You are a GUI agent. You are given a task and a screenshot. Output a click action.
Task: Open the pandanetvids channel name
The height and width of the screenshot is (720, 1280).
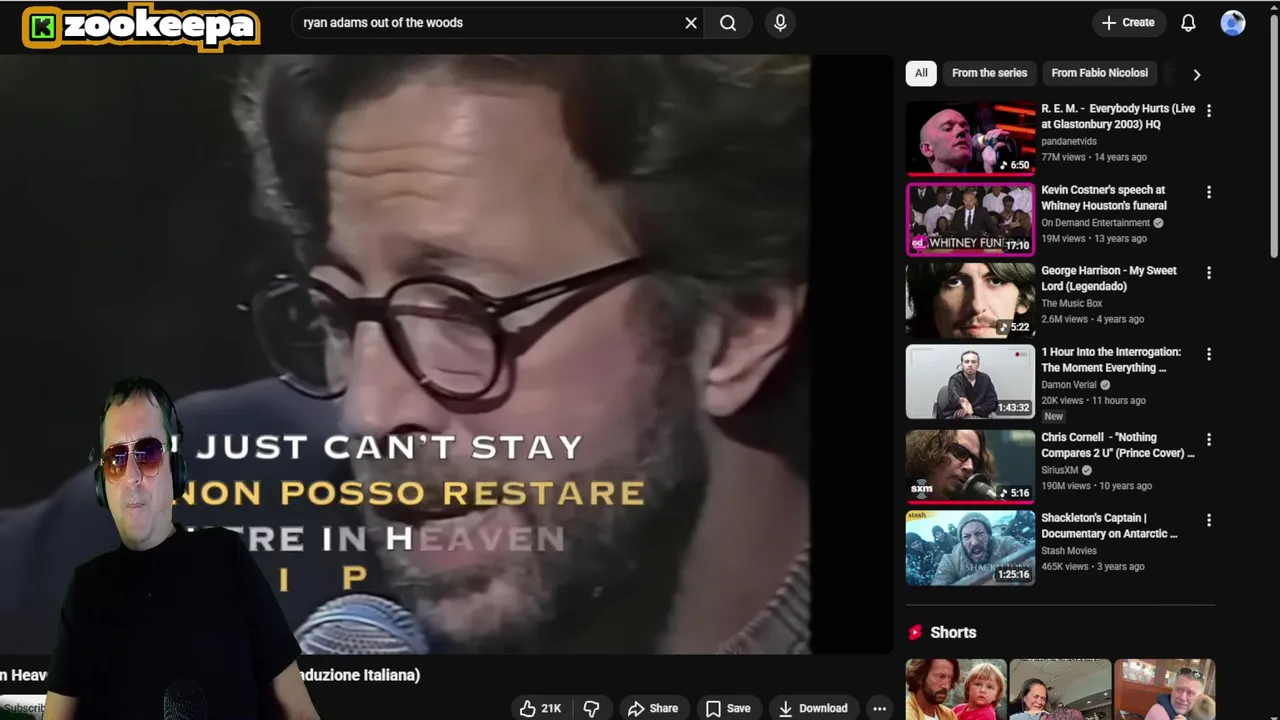point(1069,141)
